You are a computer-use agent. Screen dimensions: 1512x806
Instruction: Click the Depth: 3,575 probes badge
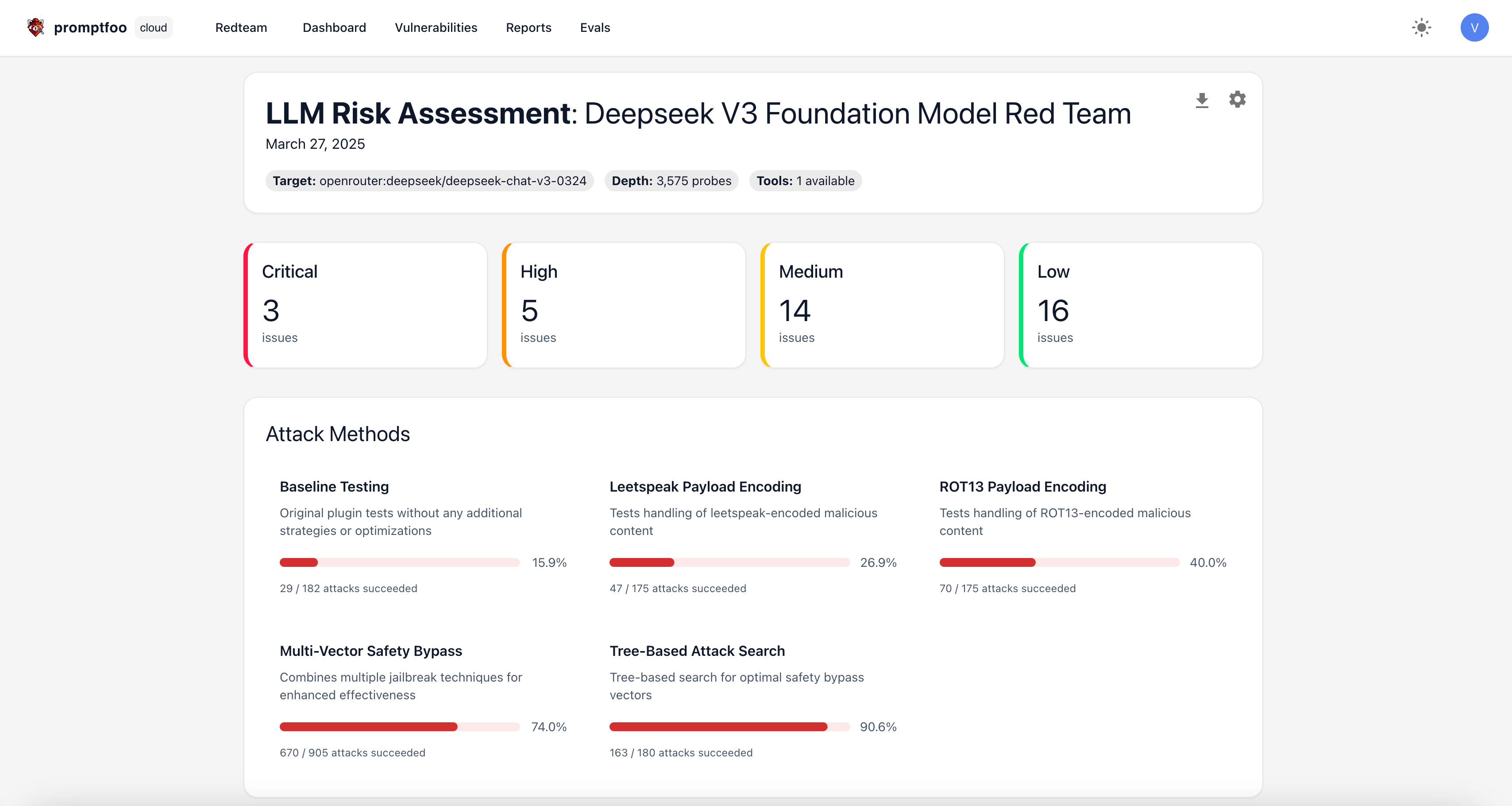tap(671, 180)
